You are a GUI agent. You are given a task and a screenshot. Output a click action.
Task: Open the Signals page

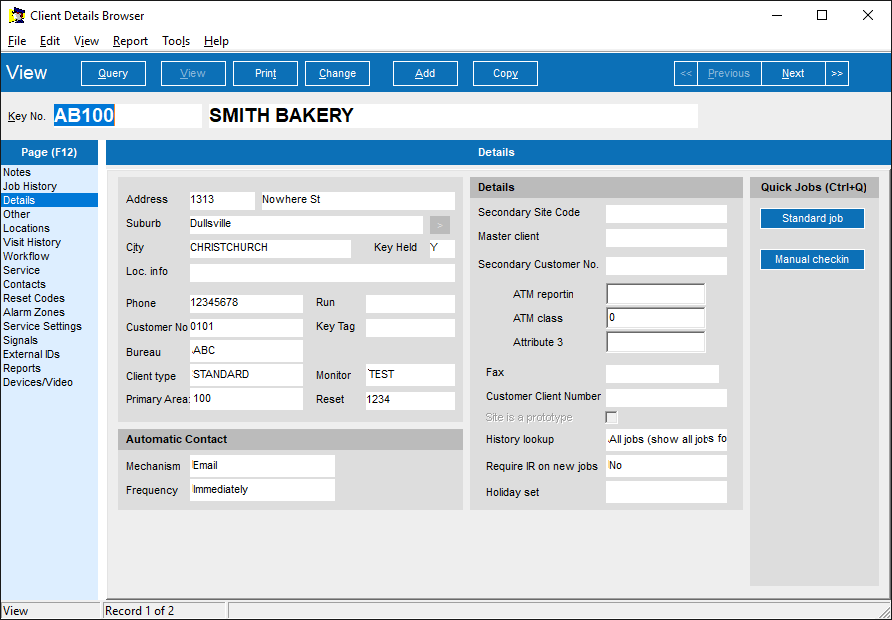[x=49, y=340]
